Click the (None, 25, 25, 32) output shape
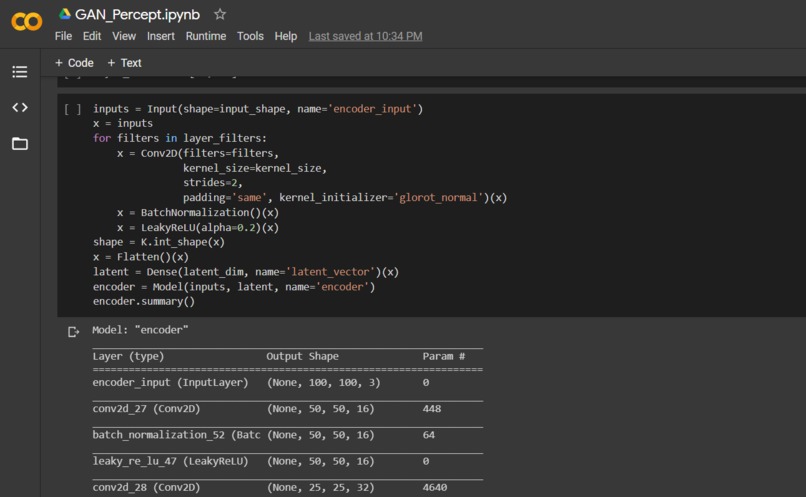Image resolution: width=806 pixels, height=497 pixels. coord(321,487)
